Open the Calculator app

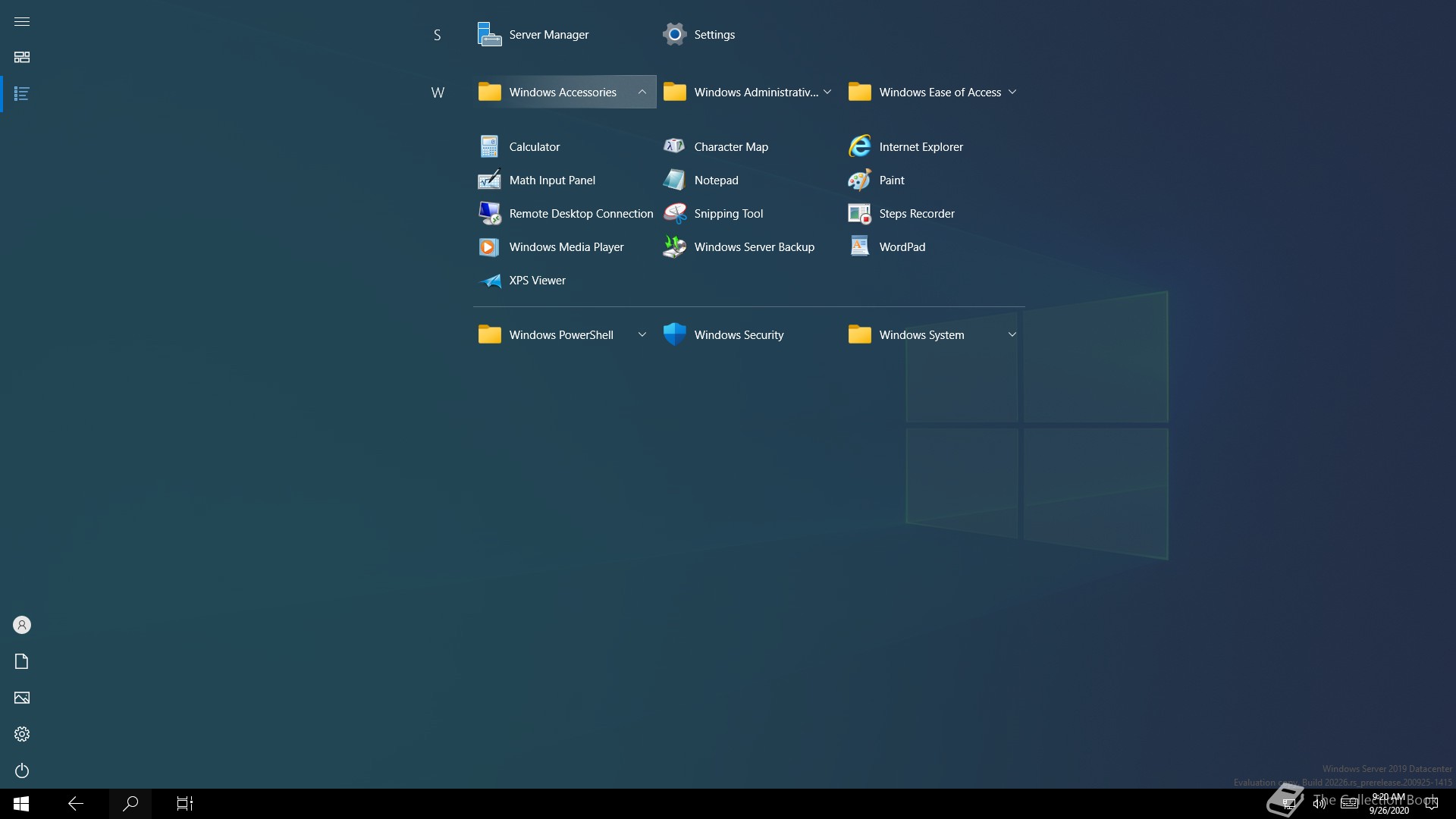coord(564,146)
